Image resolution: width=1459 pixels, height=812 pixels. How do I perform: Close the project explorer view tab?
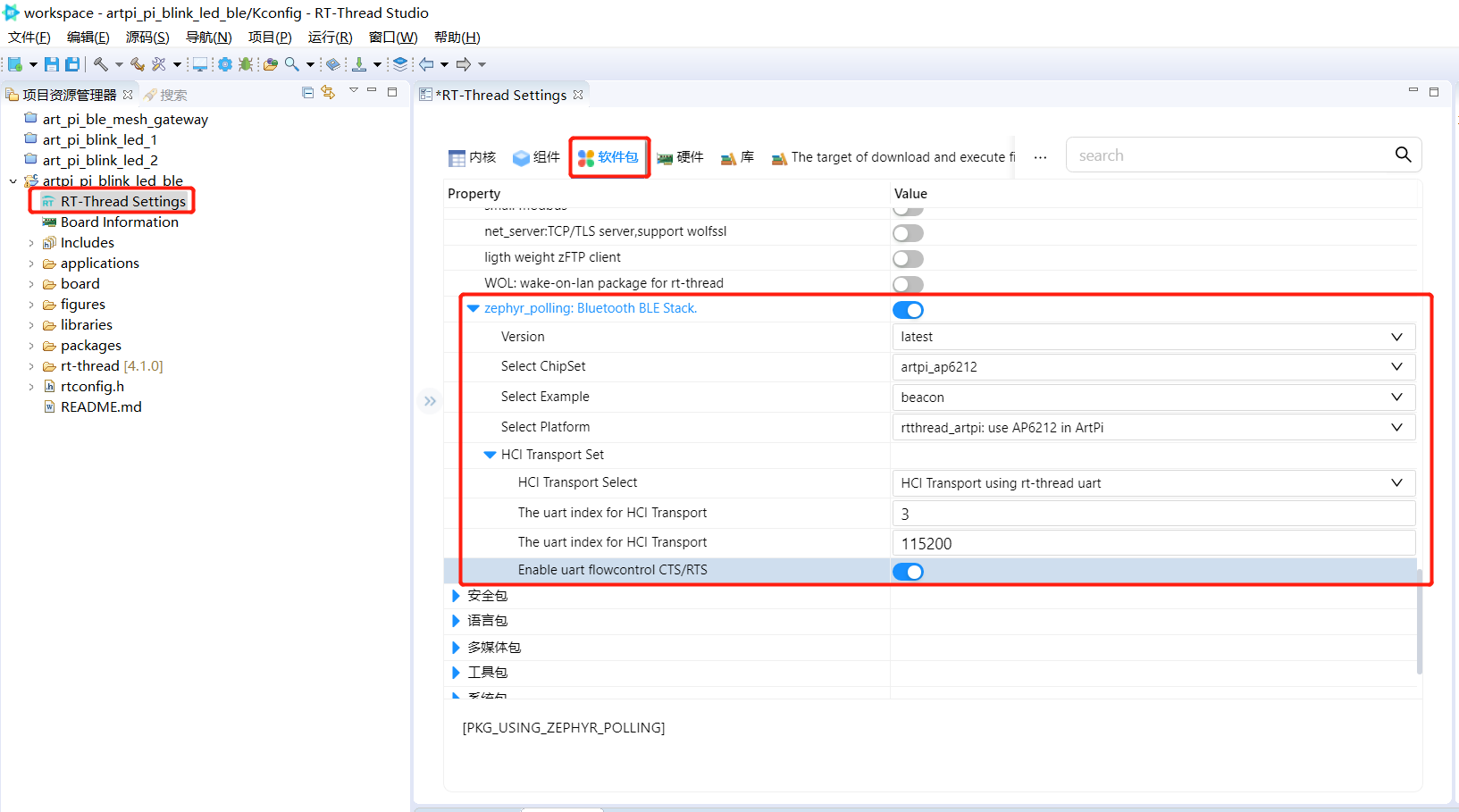[x=128, y=95]
